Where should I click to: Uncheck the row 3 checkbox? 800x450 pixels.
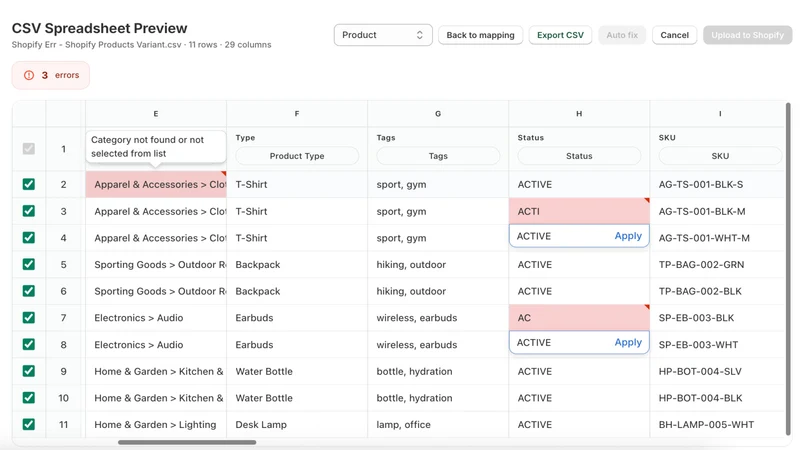(x=29, y=211)
